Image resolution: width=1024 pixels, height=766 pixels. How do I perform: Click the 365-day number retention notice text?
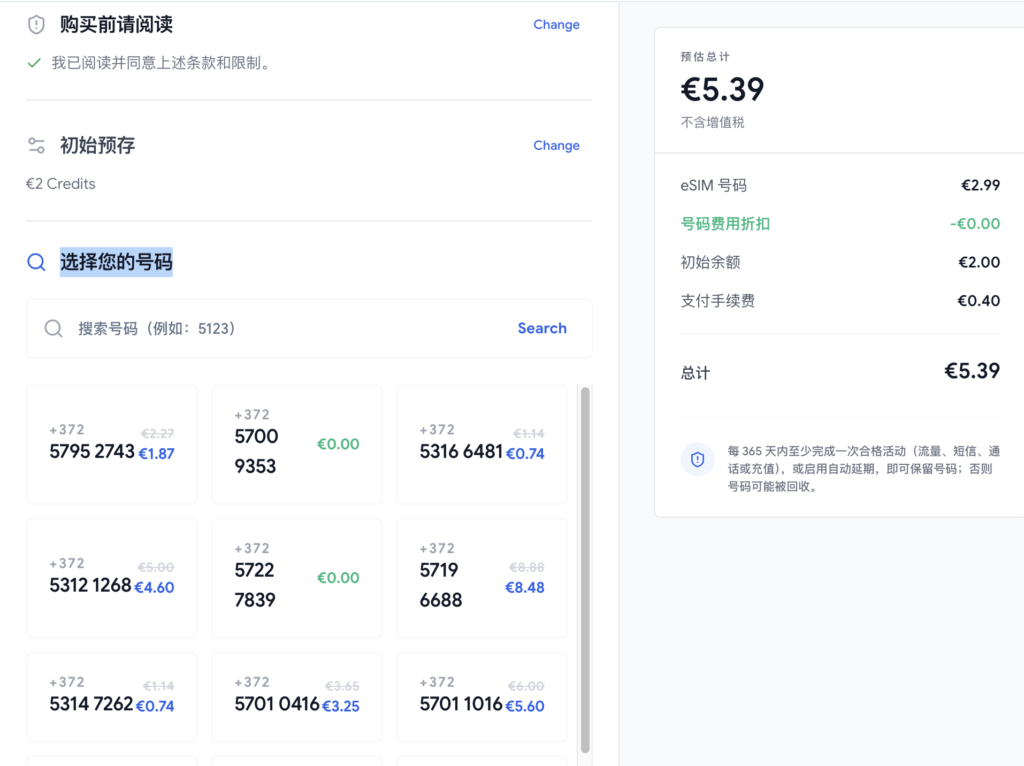[x=864, y=469]
